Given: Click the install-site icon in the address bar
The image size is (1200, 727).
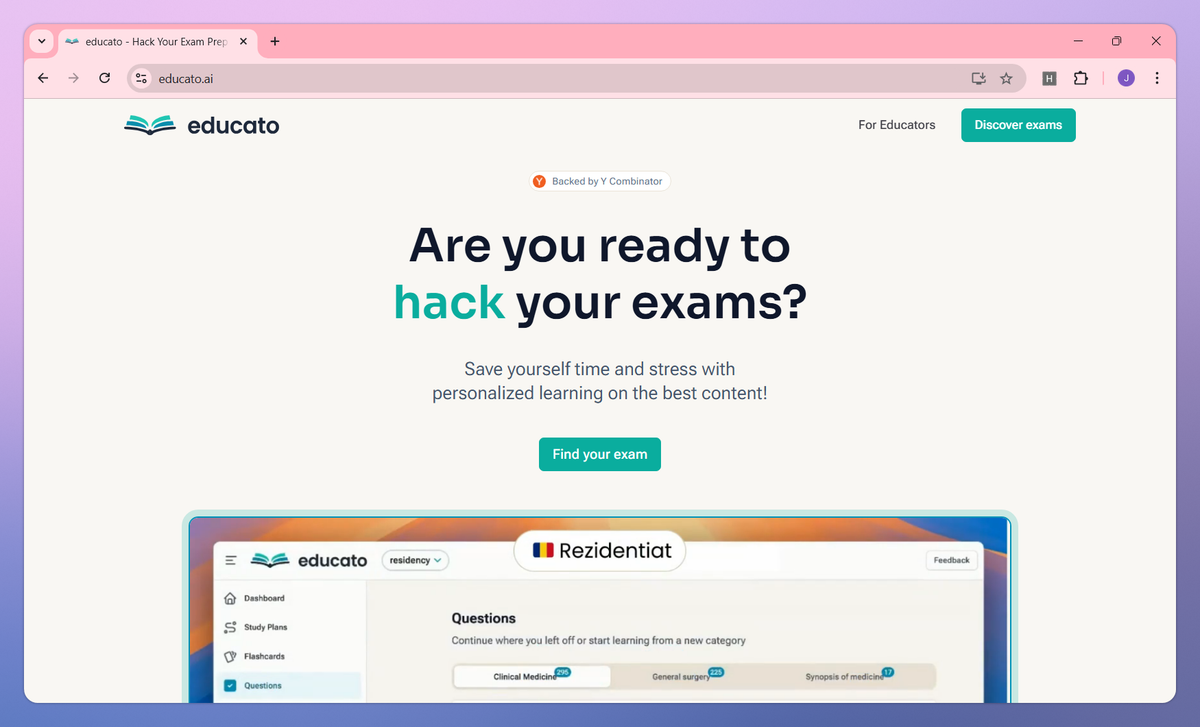Looking at the screenshot, I should [978, 78].
